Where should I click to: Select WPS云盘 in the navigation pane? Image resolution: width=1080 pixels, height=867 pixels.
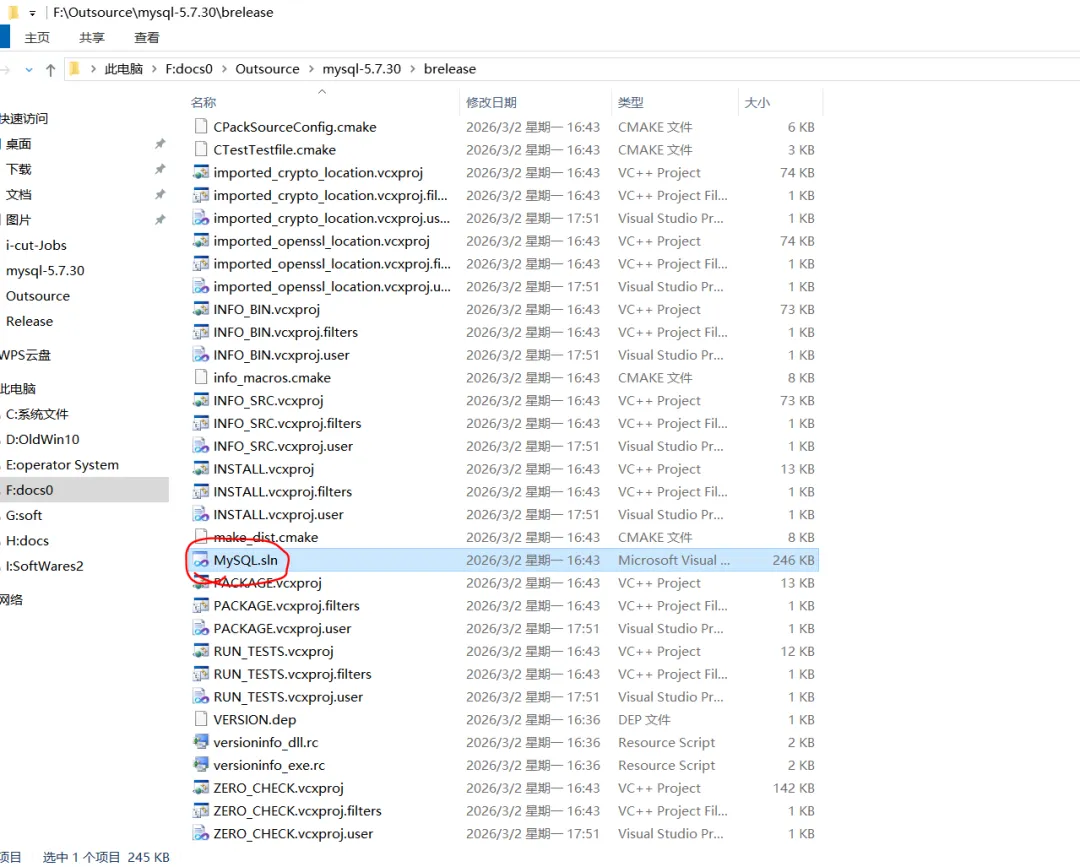click(x=25, y=355)
